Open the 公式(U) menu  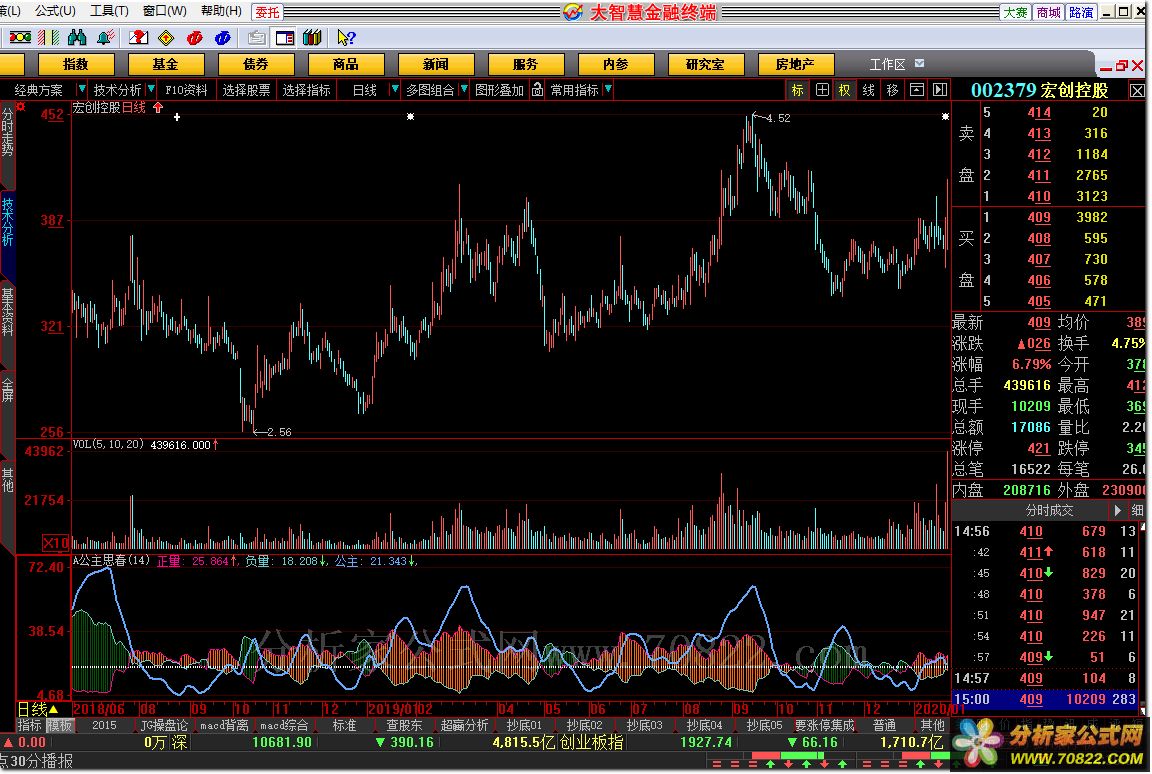pyautogui.click(x=55, y=11)
